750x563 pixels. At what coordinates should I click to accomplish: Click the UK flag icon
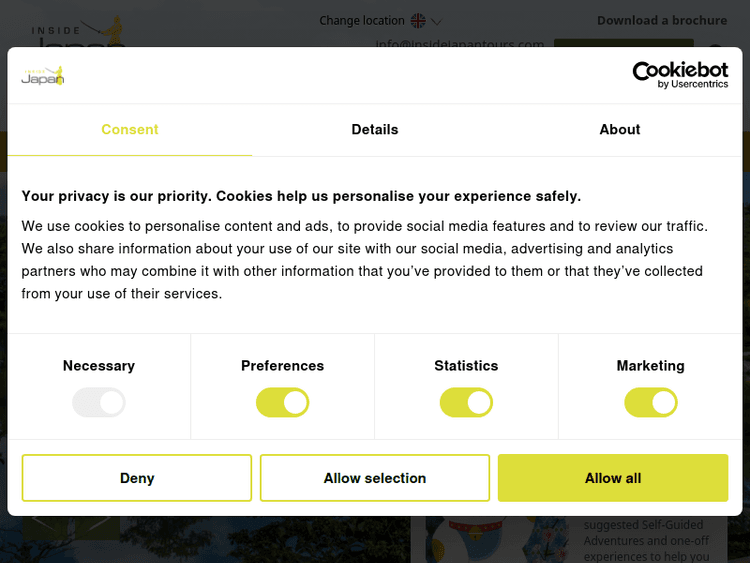click(418, 20)
